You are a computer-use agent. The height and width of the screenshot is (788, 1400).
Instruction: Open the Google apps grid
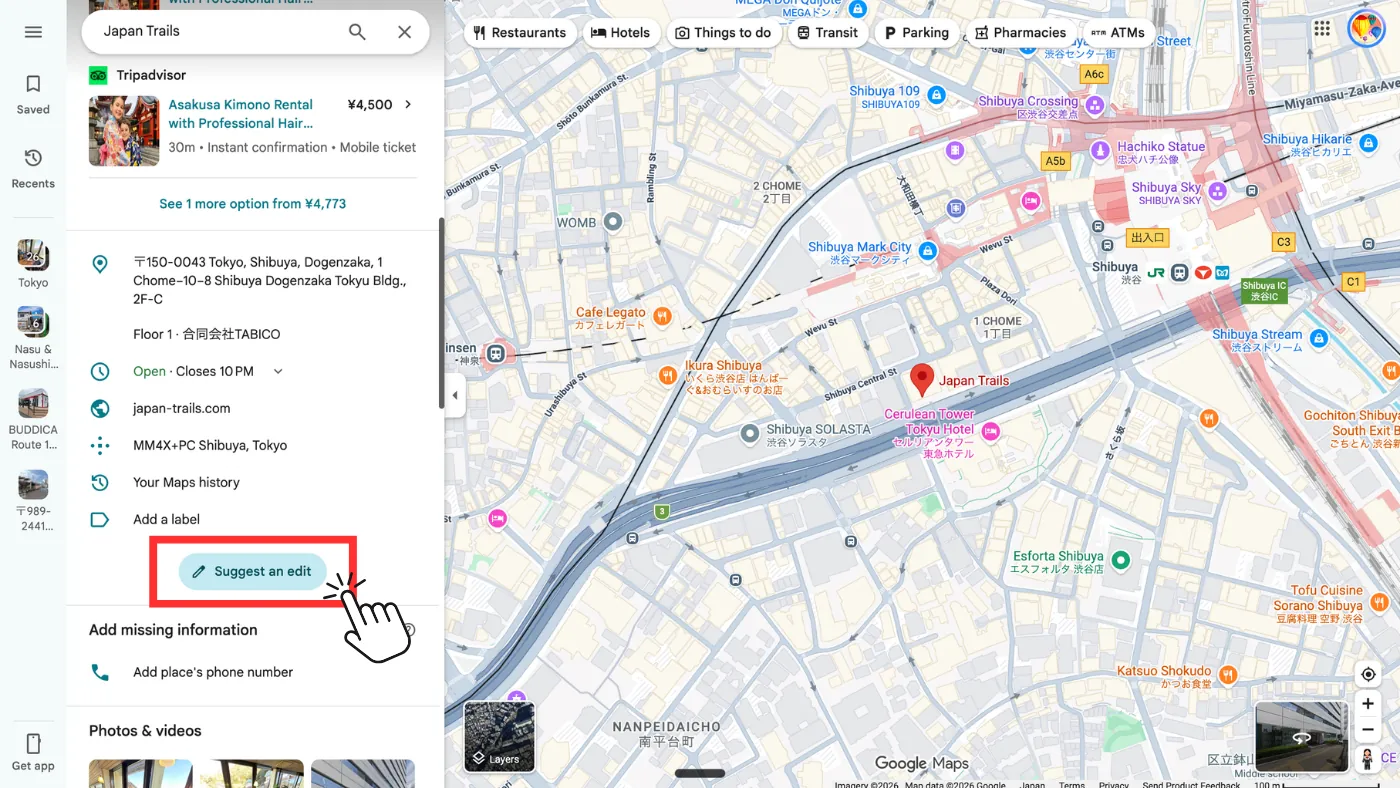point(1322,28)
